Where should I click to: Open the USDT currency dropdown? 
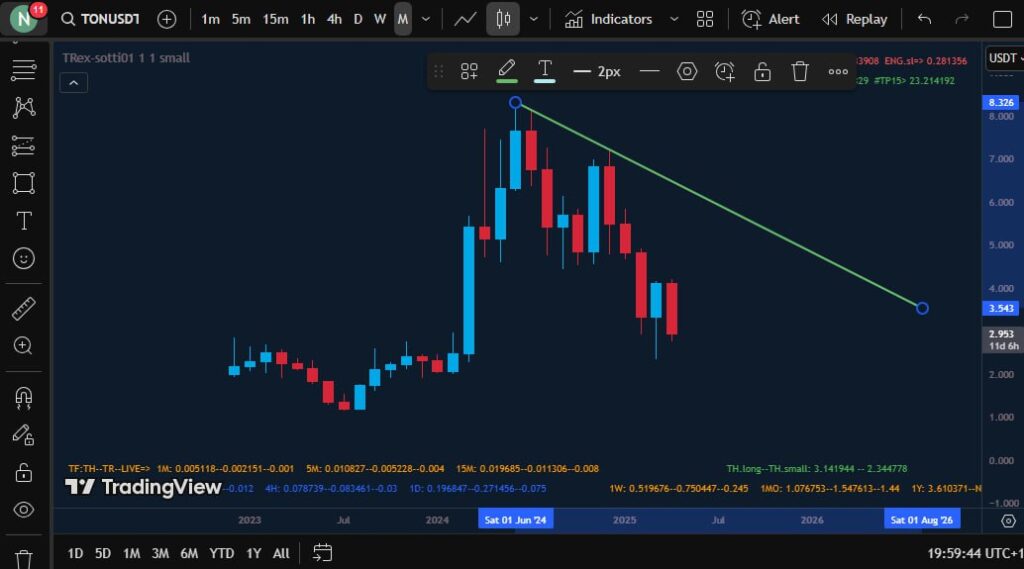click(x=1003, y=58)
